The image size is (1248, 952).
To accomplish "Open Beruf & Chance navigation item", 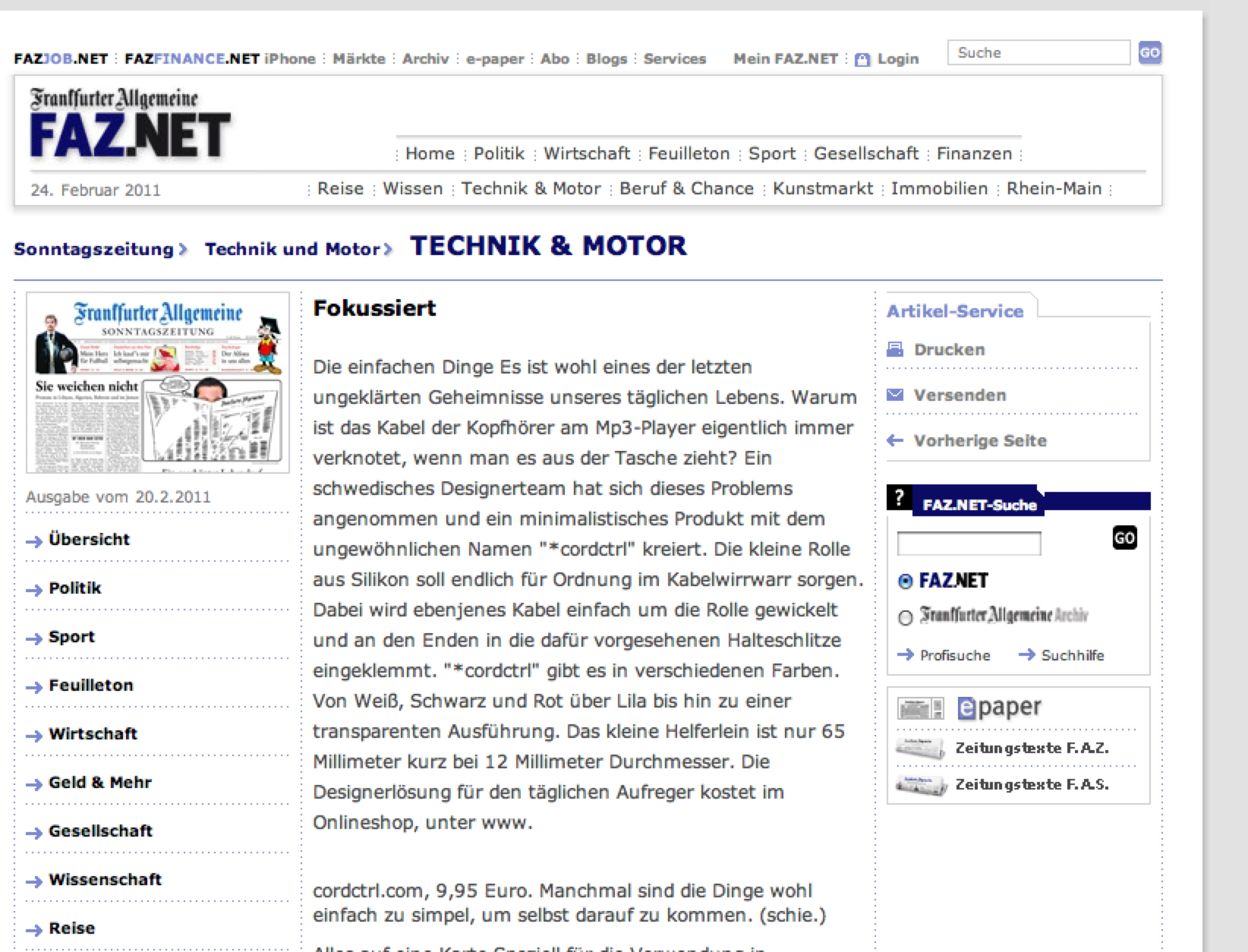I will (686, 188).
